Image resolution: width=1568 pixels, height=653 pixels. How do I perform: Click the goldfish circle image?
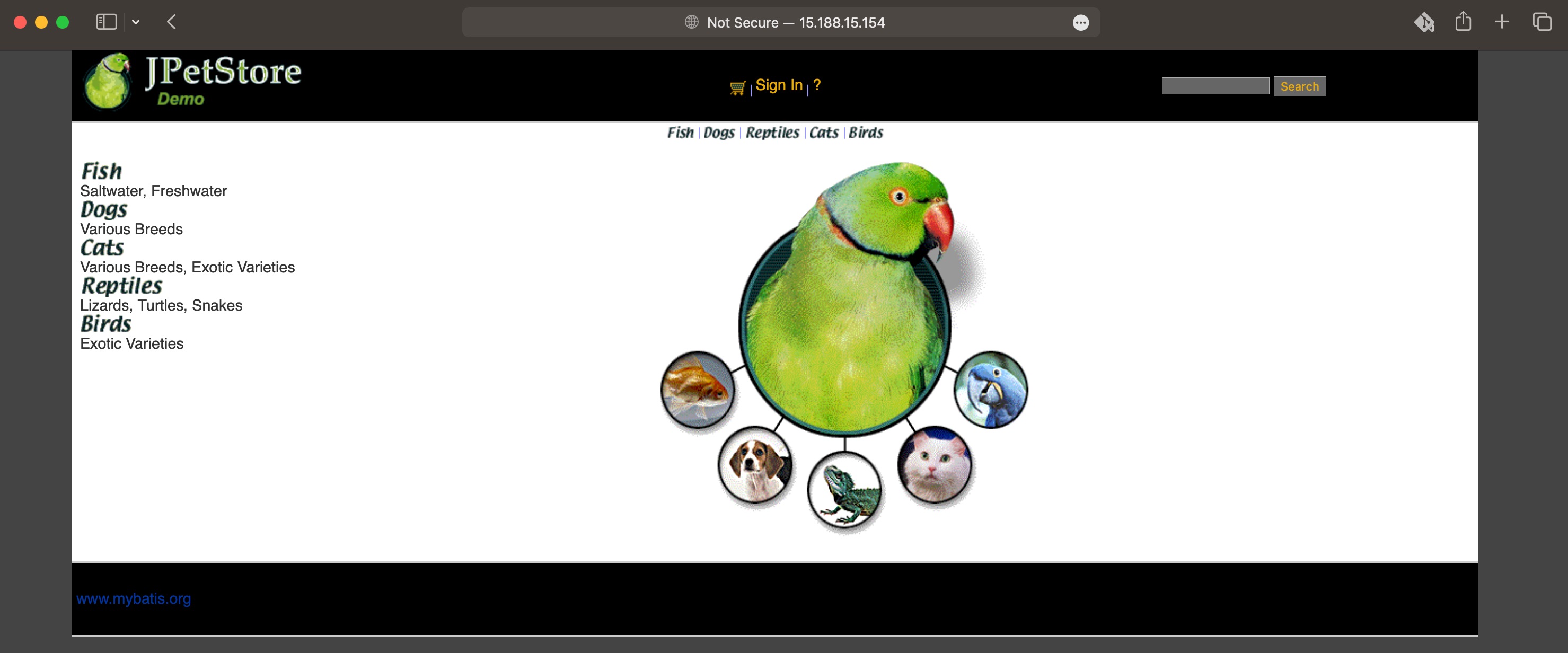tap(698, 390)
